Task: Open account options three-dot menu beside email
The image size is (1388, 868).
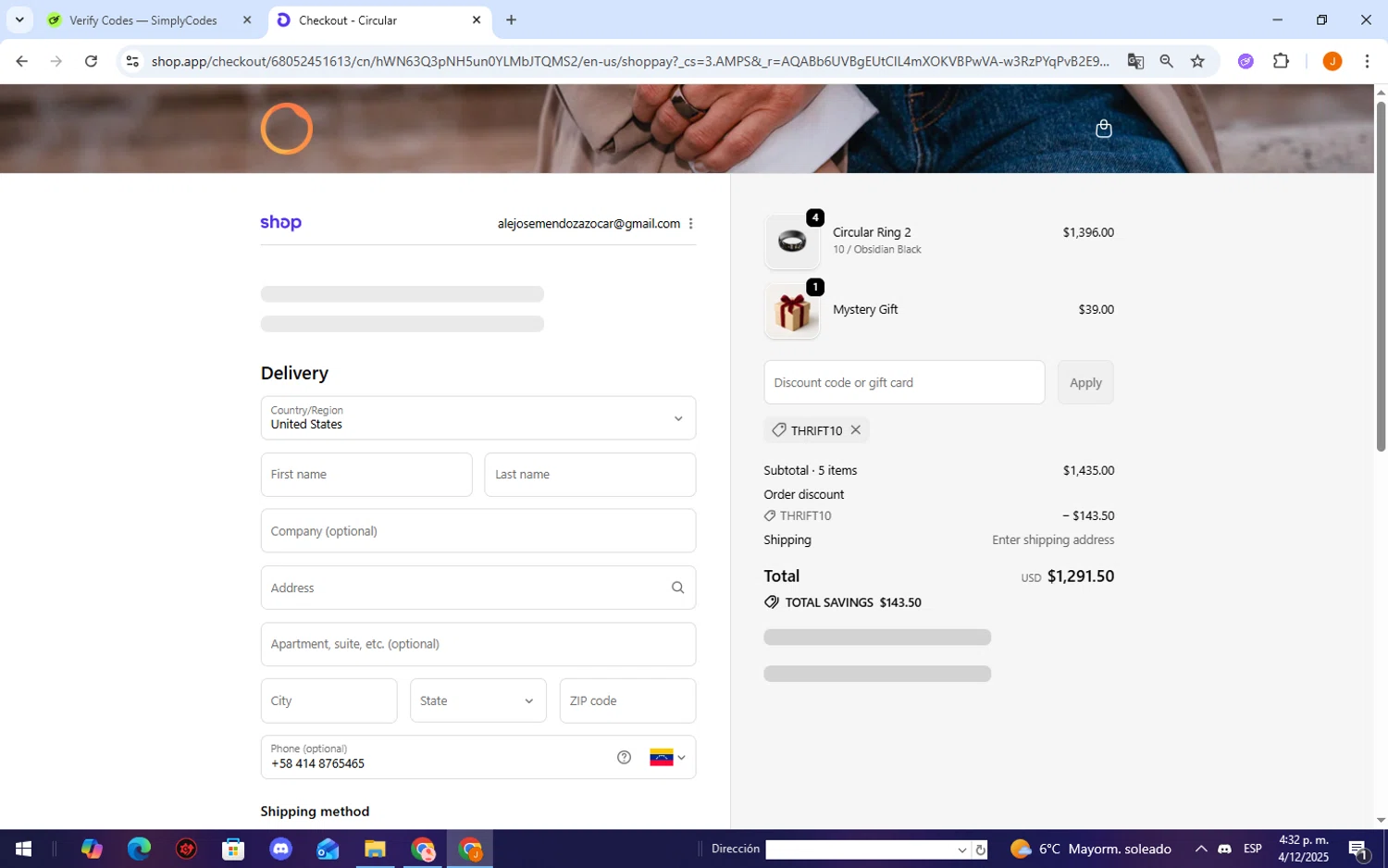Action: click(690, 224)
